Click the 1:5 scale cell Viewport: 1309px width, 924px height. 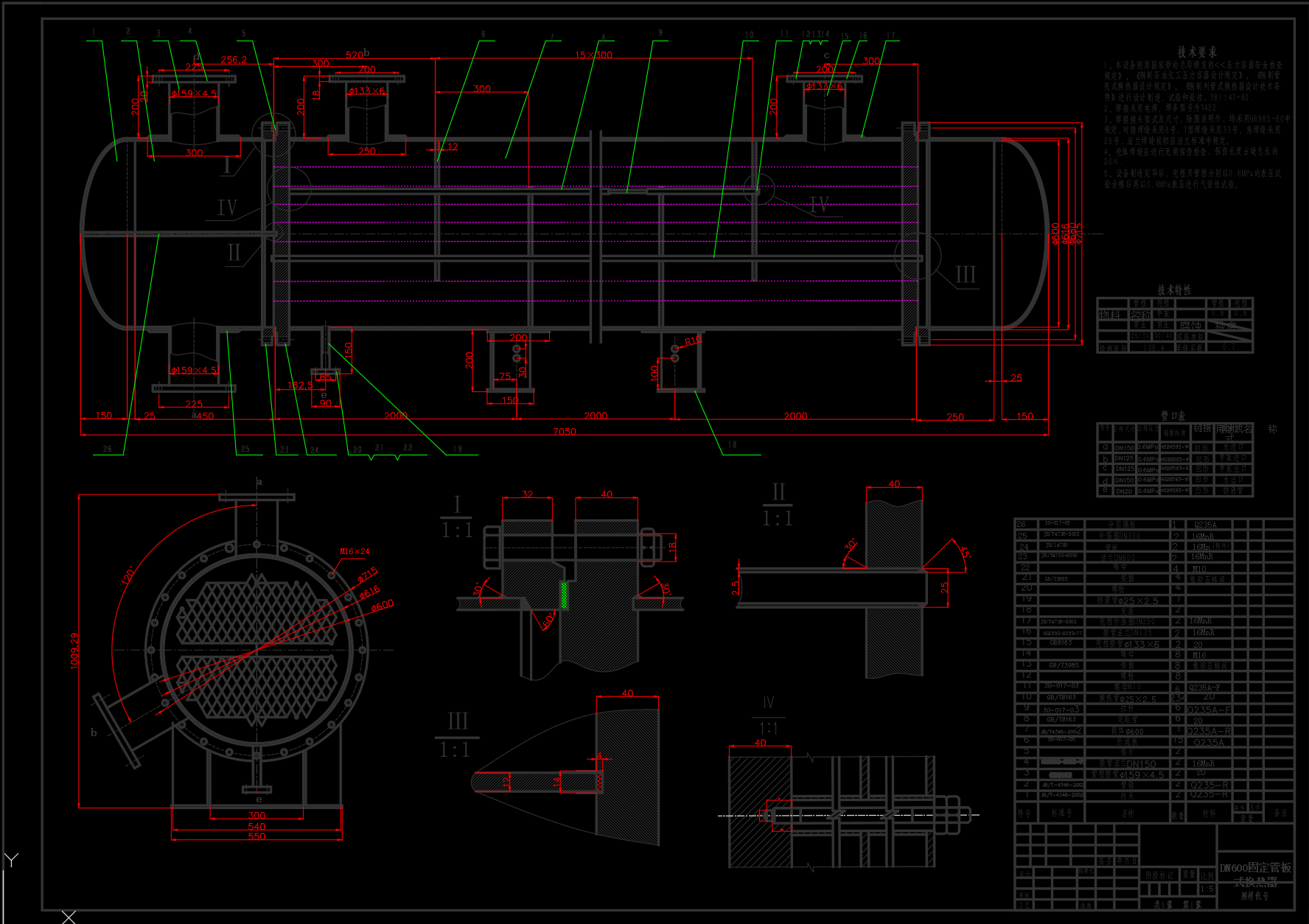tap(1207, 889)
